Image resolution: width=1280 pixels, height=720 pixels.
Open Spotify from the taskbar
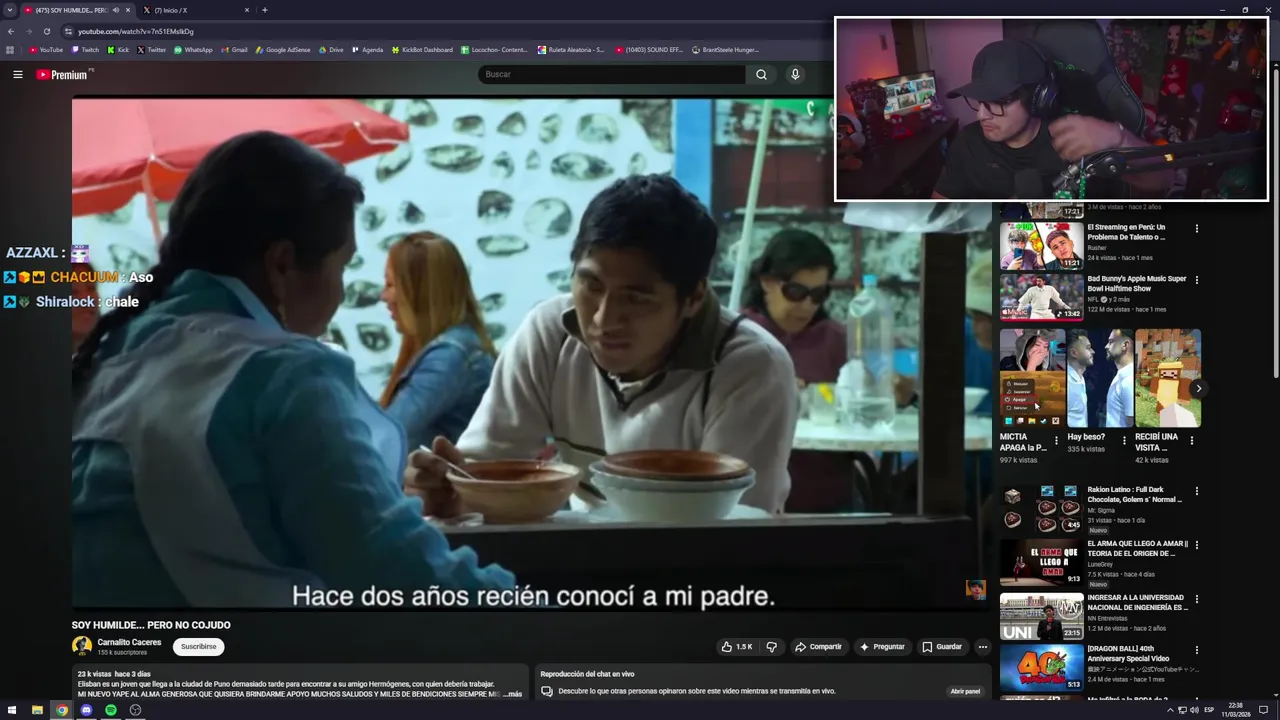pos(111,710)
